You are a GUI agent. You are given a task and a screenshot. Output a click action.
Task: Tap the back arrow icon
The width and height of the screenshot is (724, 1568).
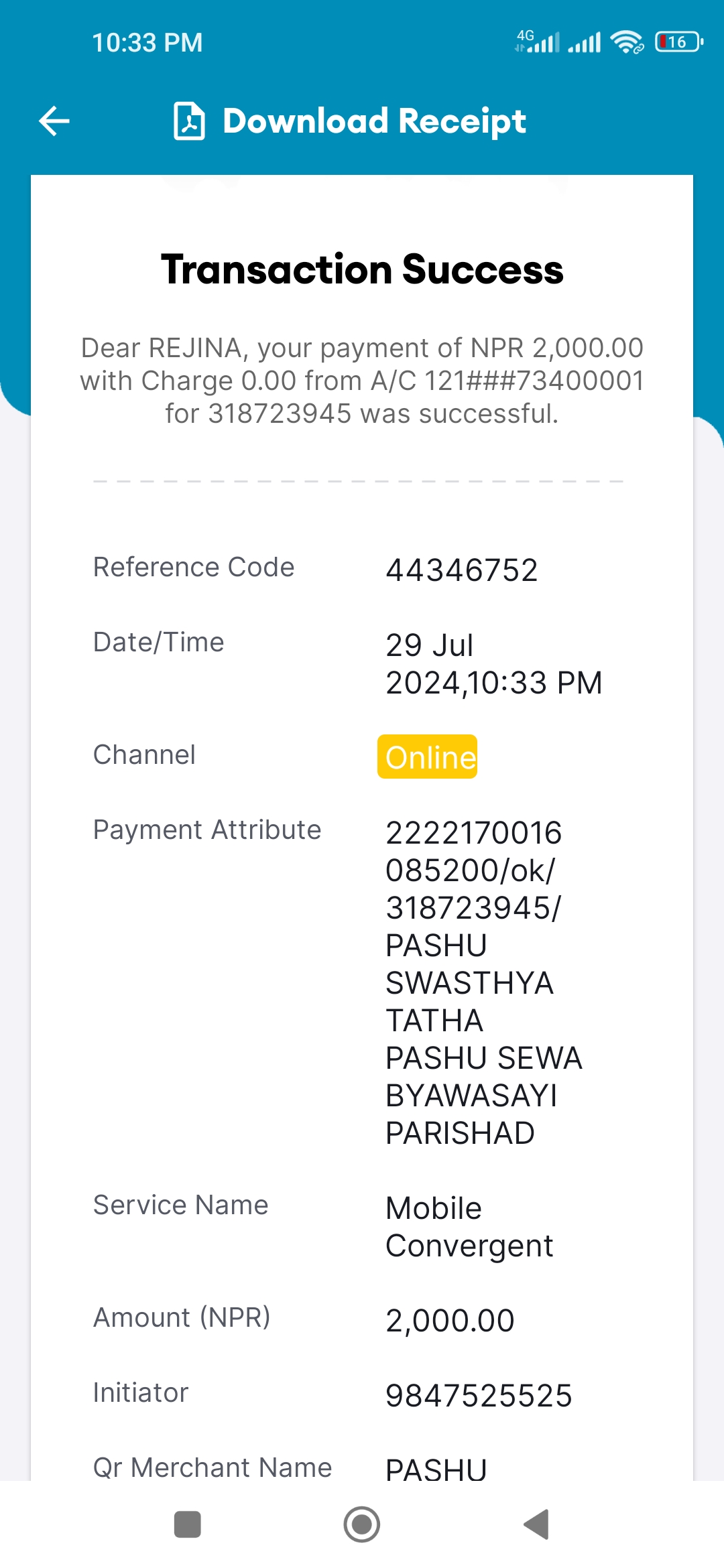pyautogui.click(x=54, y=121)
